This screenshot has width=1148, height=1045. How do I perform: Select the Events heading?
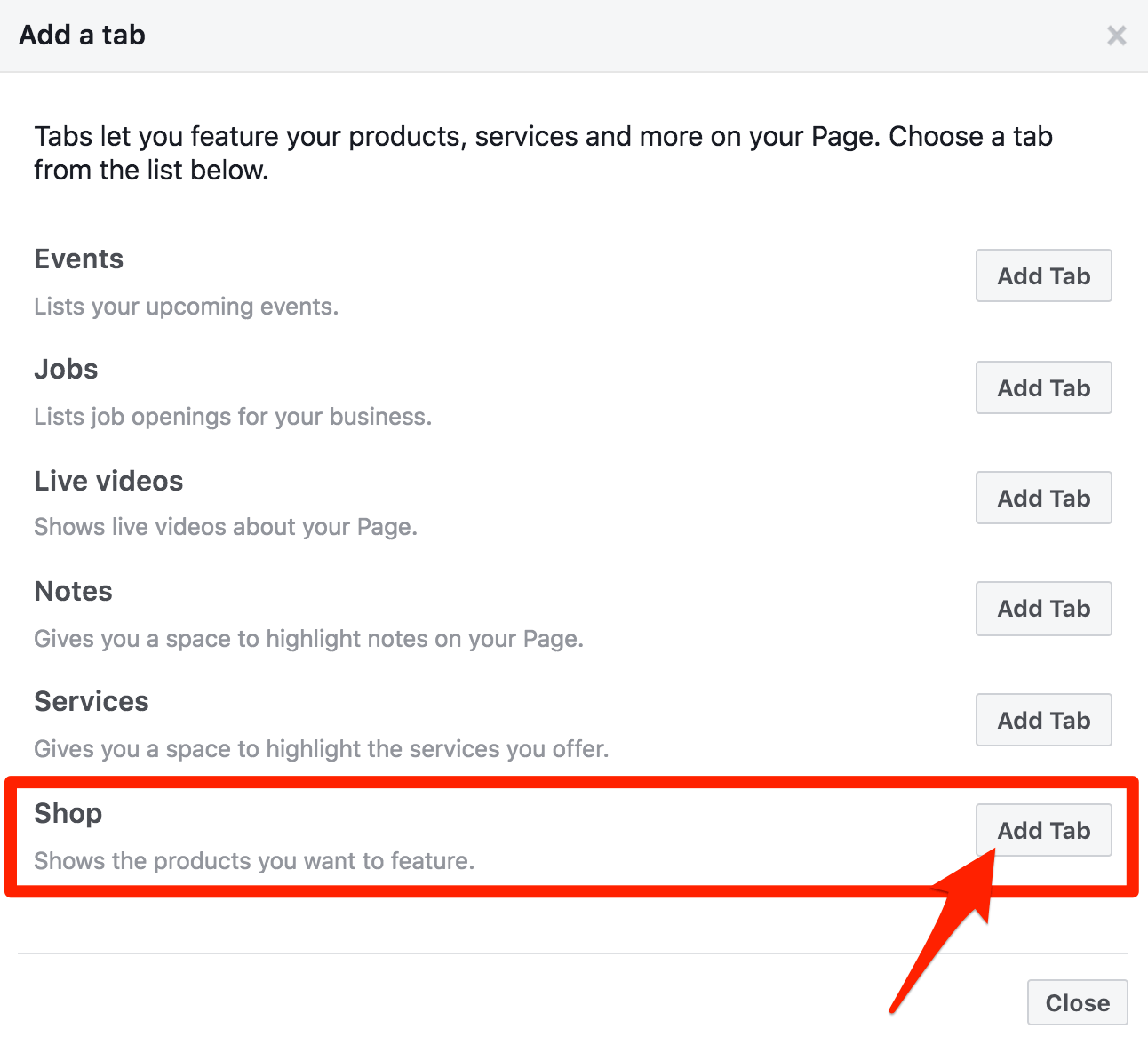79,259
